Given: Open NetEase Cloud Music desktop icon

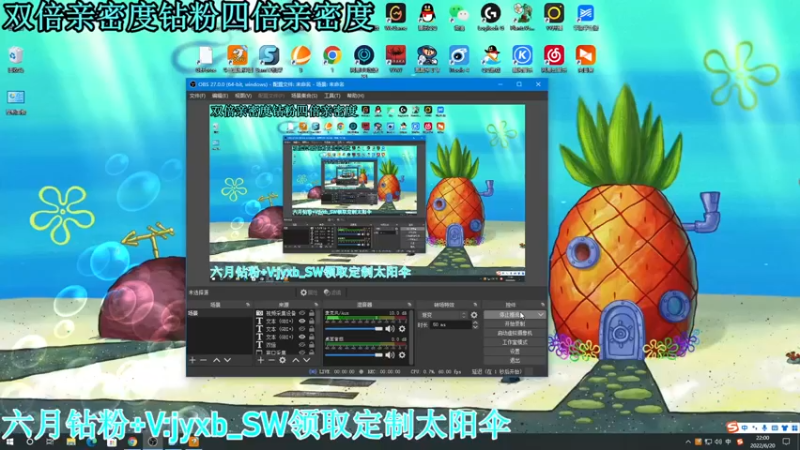Looking at the screenshot, I should [554, 57].
